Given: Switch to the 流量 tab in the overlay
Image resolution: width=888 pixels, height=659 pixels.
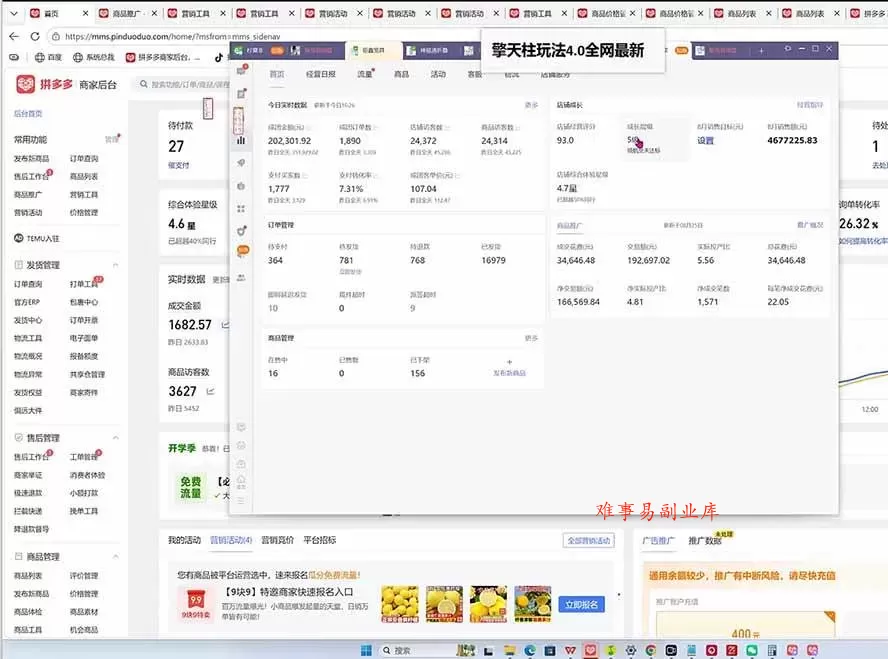Looking at the screenshot, I should click(365, 74).
